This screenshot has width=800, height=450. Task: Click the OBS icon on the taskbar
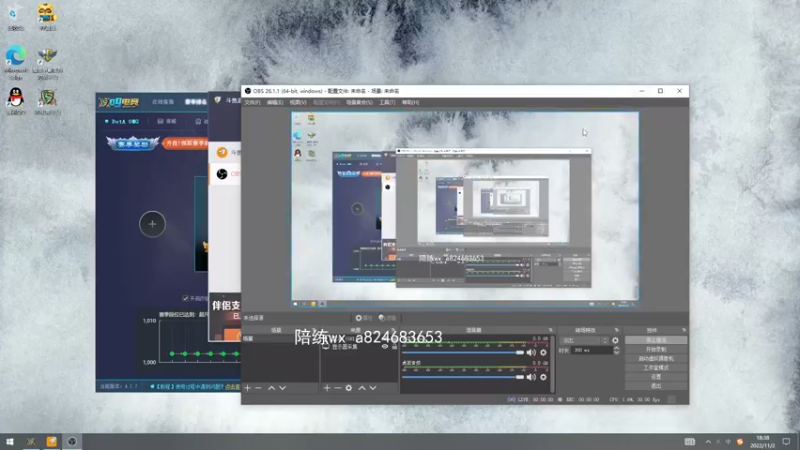[72, 441]
